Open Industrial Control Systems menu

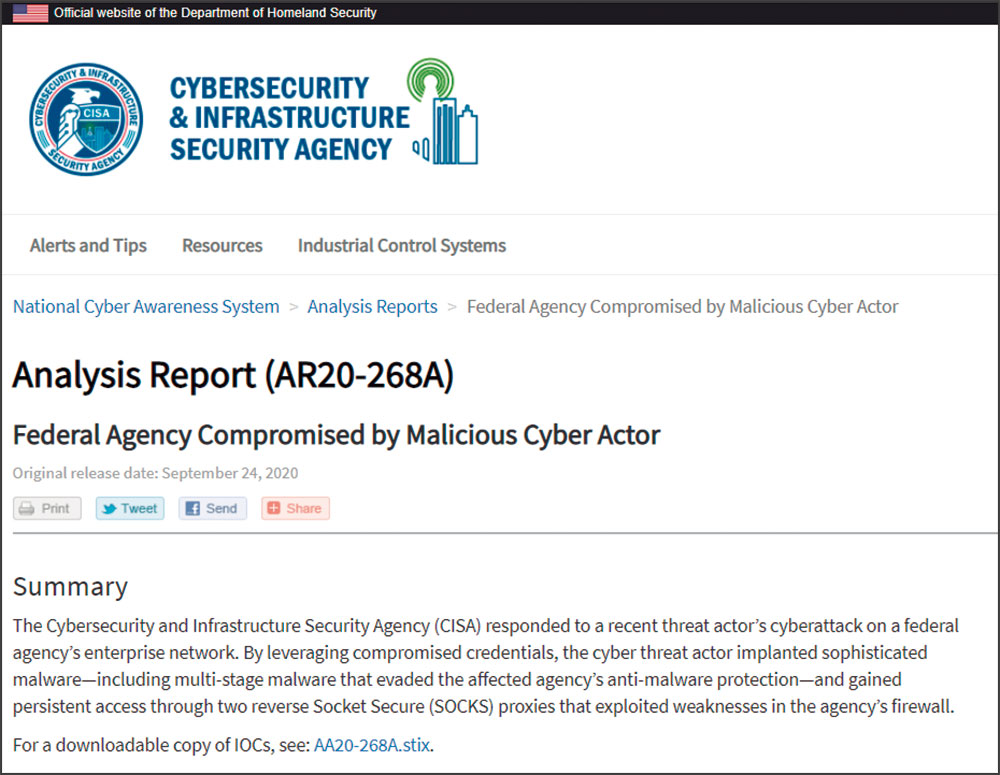point(402,246)
